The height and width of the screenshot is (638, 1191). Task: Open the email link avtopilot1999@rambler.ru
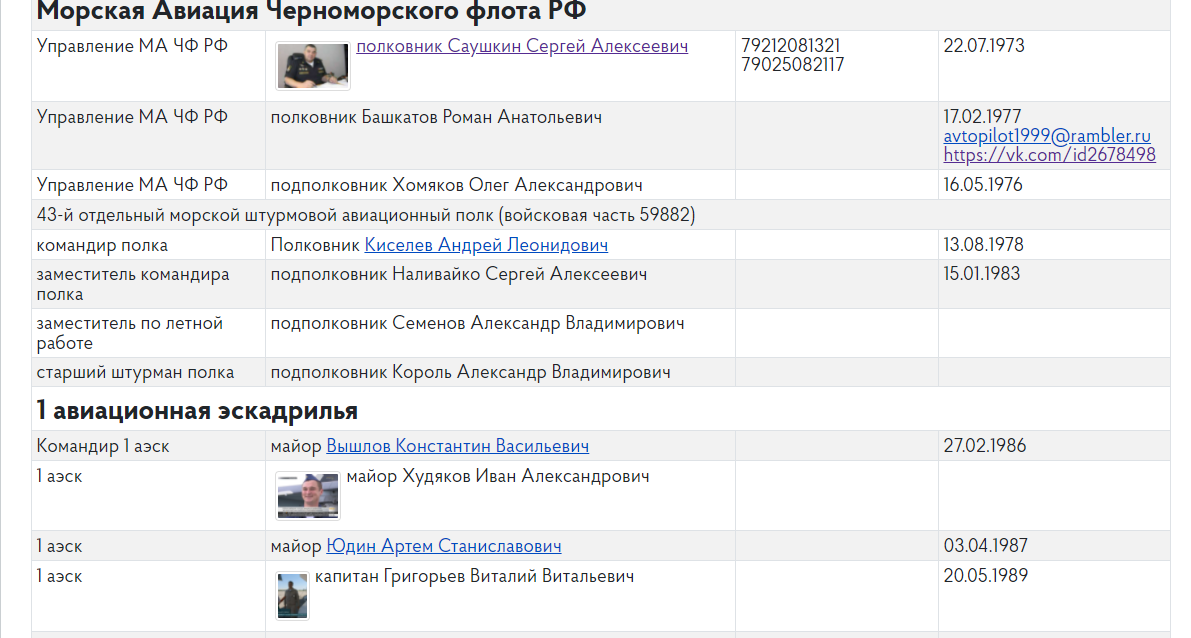tap(1046, 136)
